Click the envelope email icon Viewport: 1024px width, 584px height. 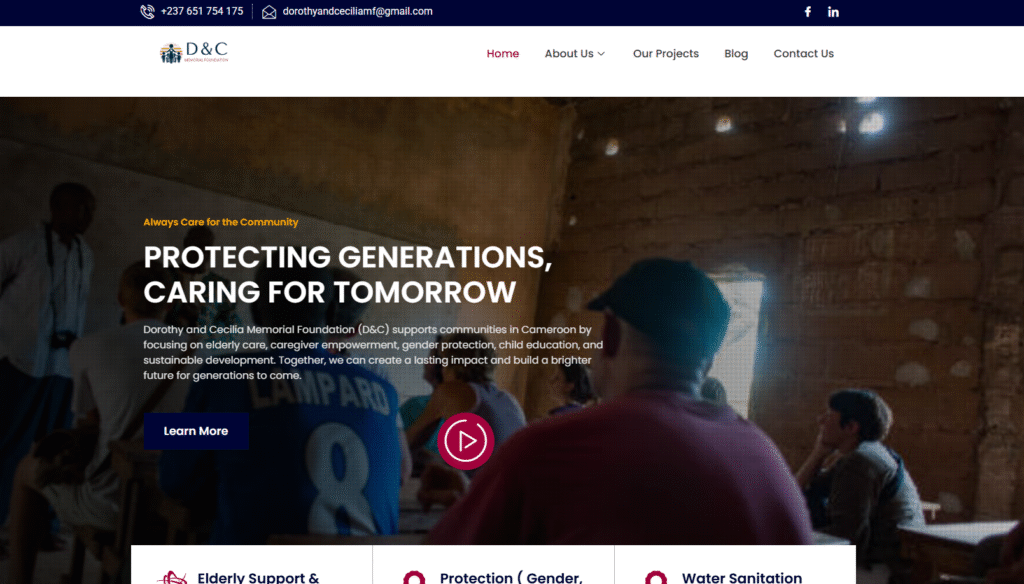(x=269, y=12)
